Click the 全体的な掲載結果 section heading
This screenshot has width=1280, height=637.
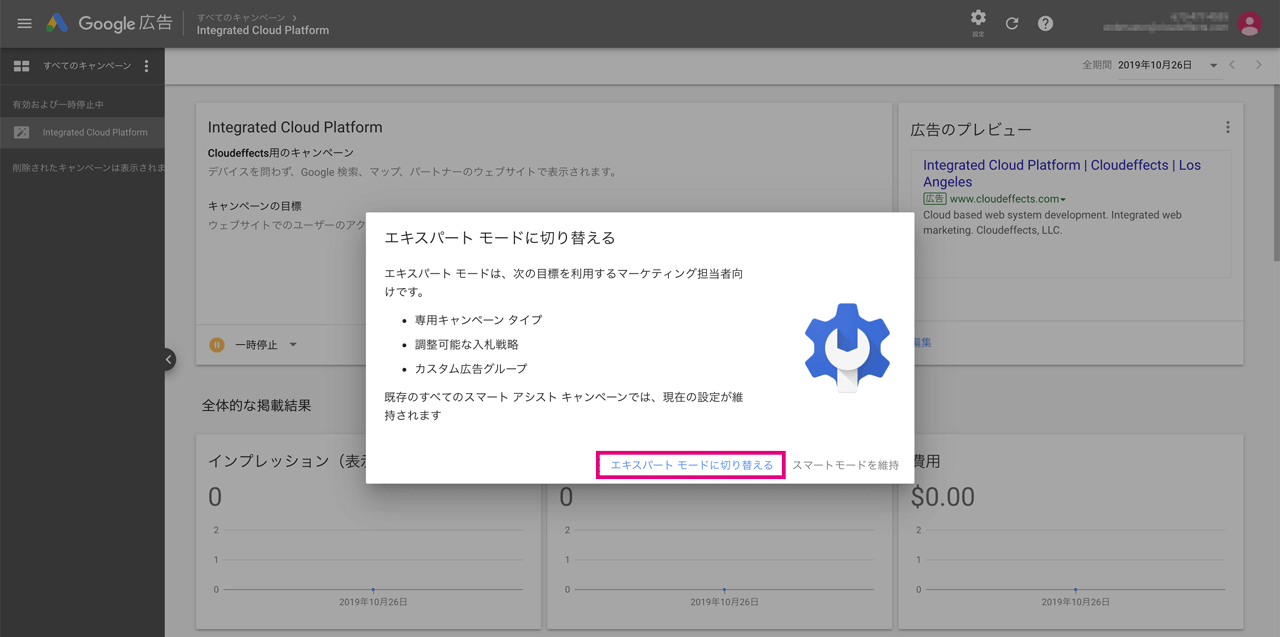(x=256, y=405)
